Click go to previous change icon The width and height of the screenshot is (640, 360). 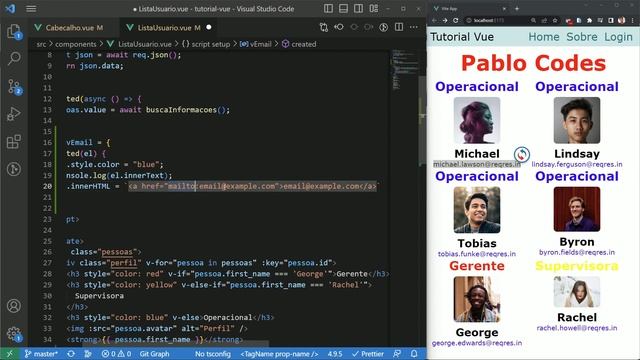point(339,27)
